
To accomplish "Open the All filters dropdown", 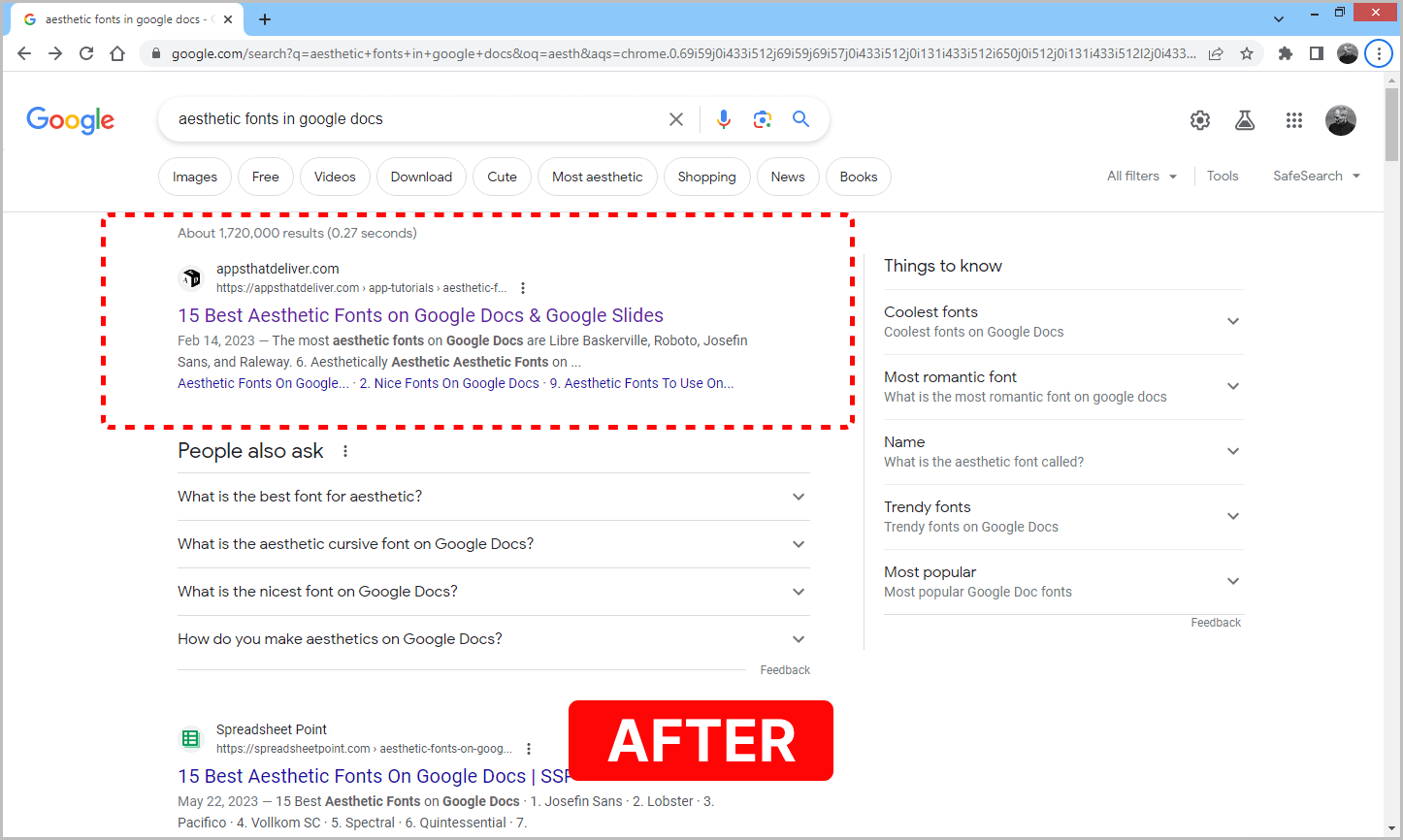I will click(1142, 176).
